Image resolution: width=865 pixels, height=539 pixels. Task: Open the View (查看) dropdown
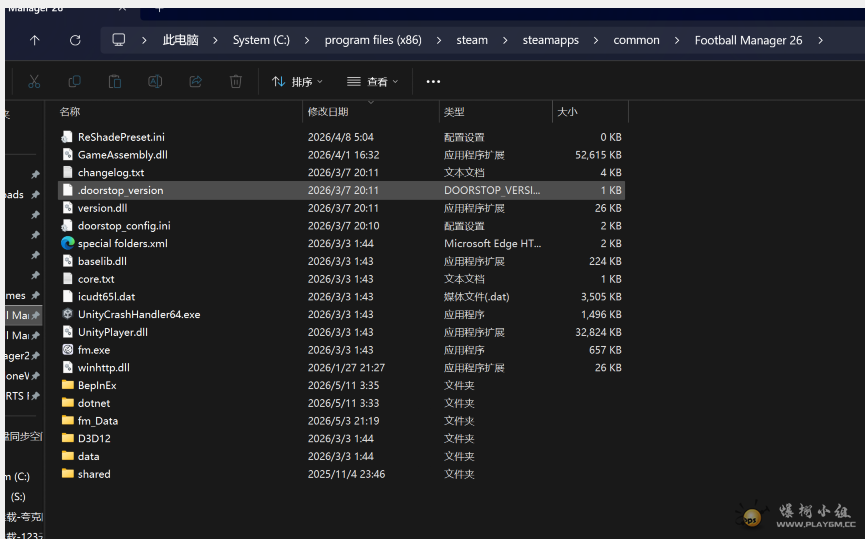pyautogui.click(x=372, y=82)
